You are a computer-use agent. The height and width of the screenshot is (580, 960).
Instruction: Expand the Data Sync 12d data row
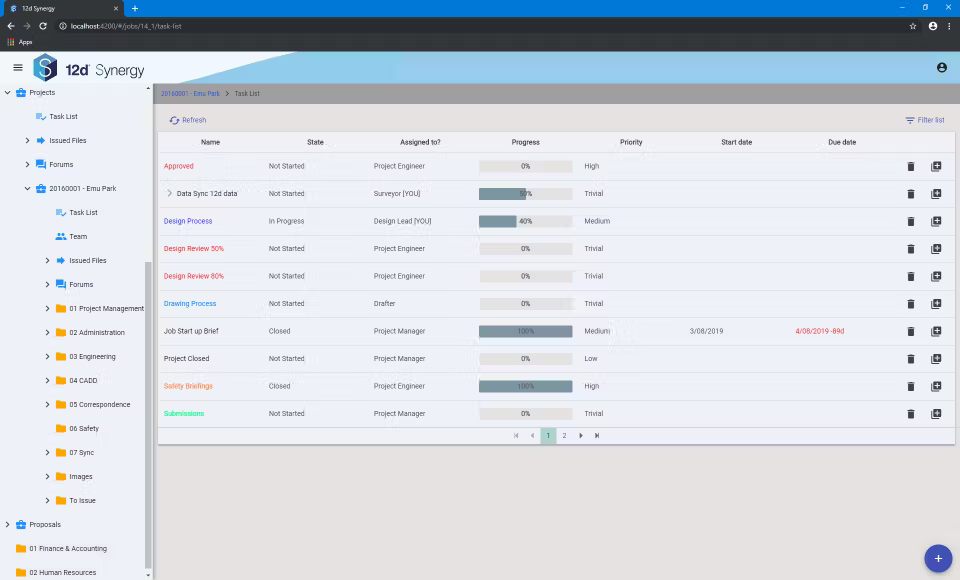(171, 193)
